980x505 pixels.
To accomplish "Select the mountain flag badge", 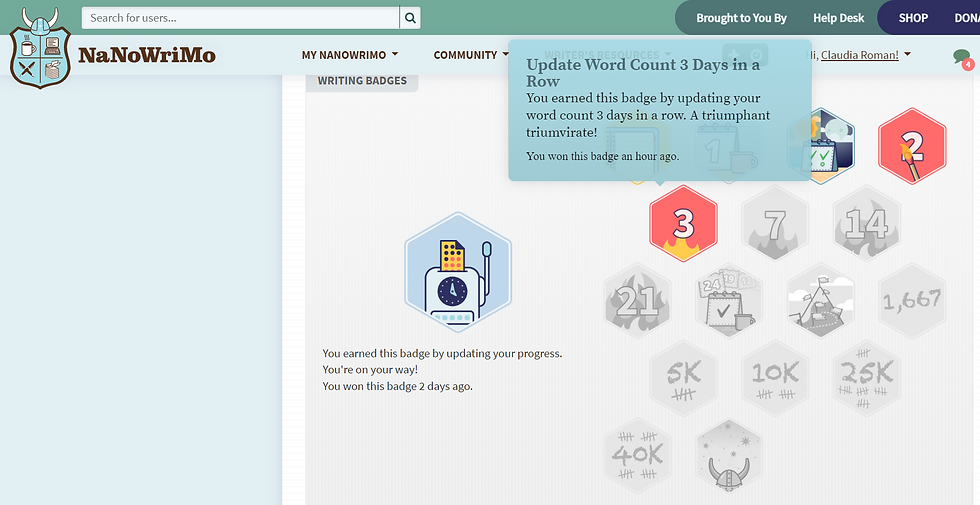I will [821, 301].
